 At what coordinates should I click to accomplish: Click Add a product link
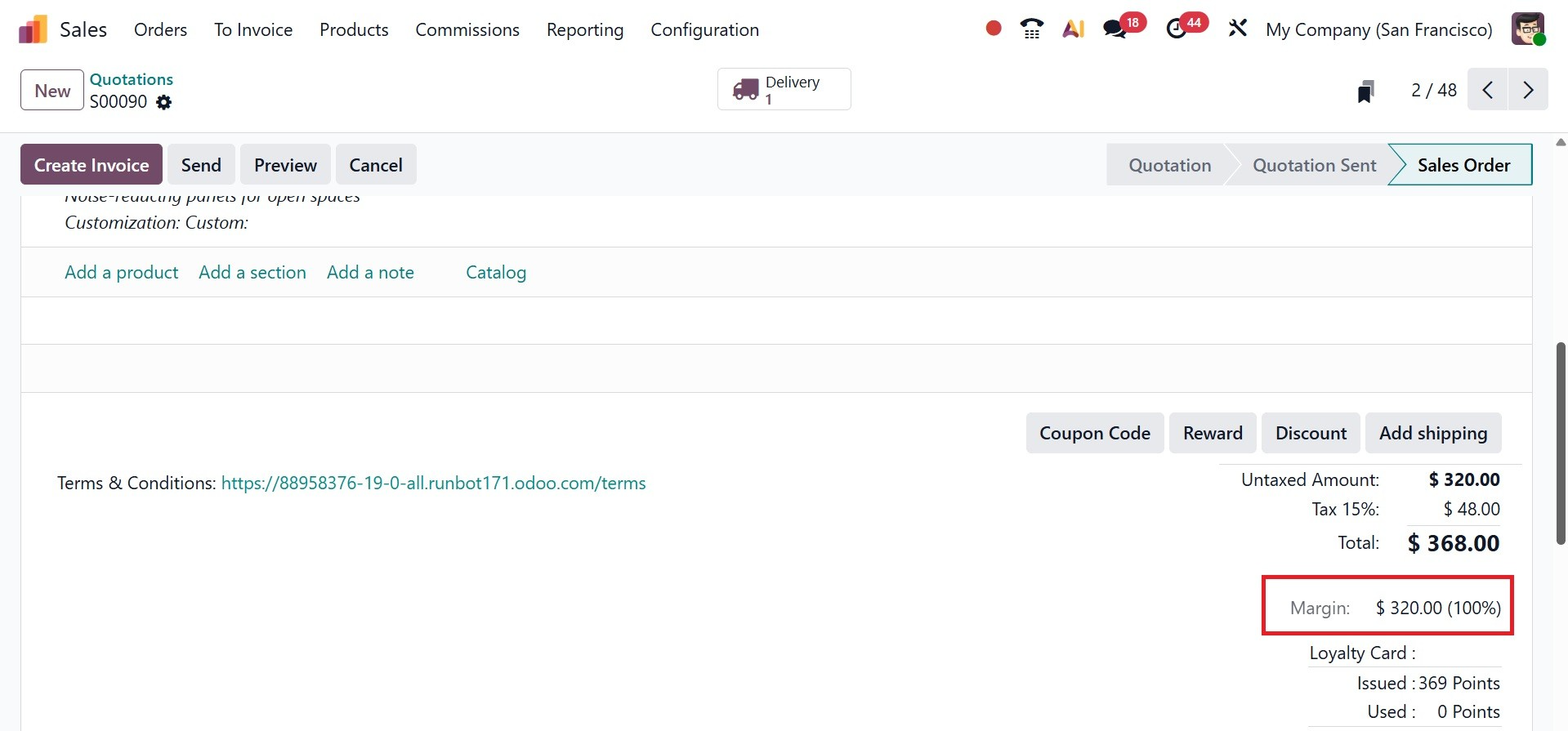pyautogui.click(x=121, y=272)
